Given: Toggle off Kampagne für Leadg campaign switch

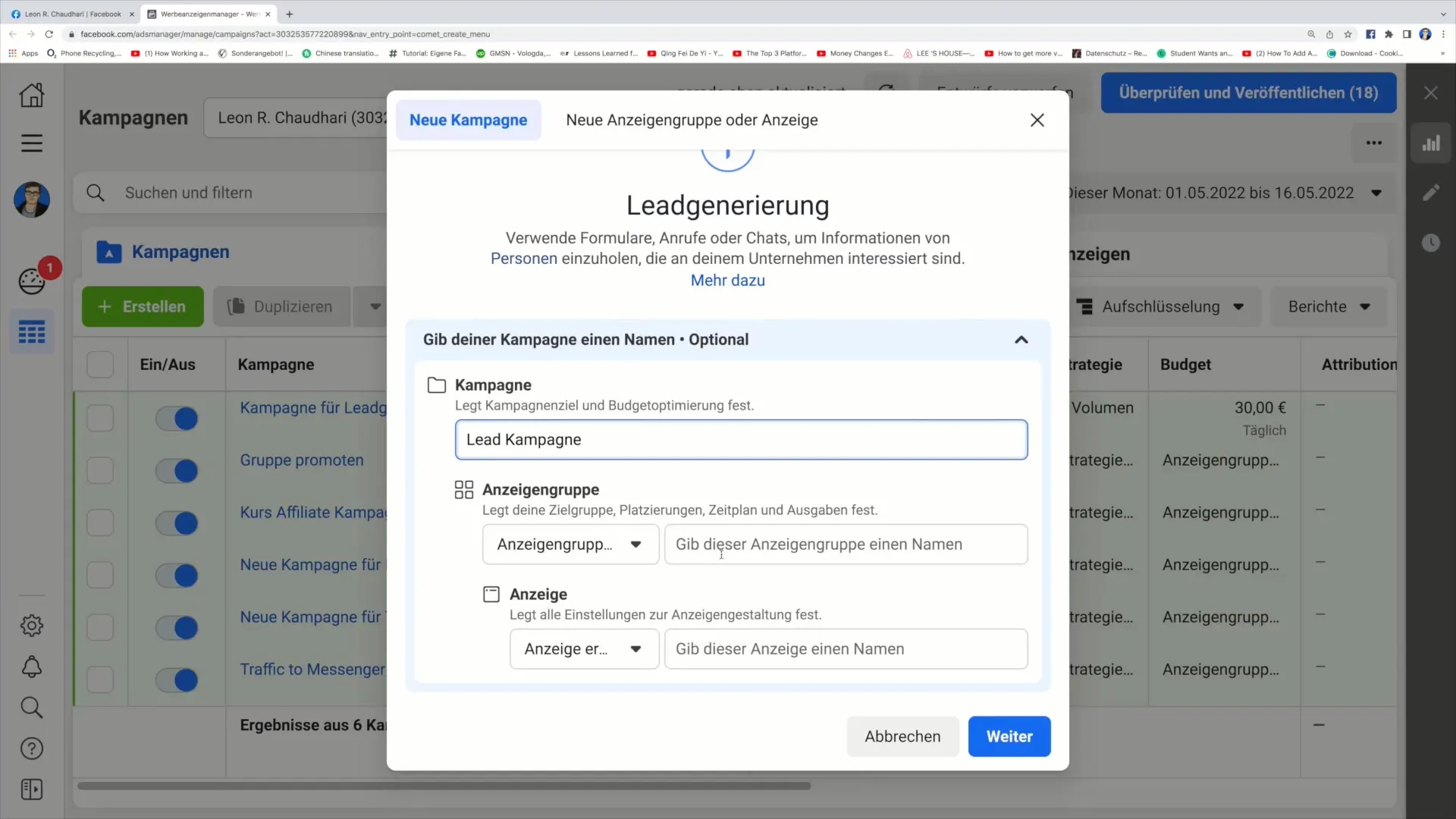Looking at the screenshot, I should pyautogui.click(x=177, y=419).
